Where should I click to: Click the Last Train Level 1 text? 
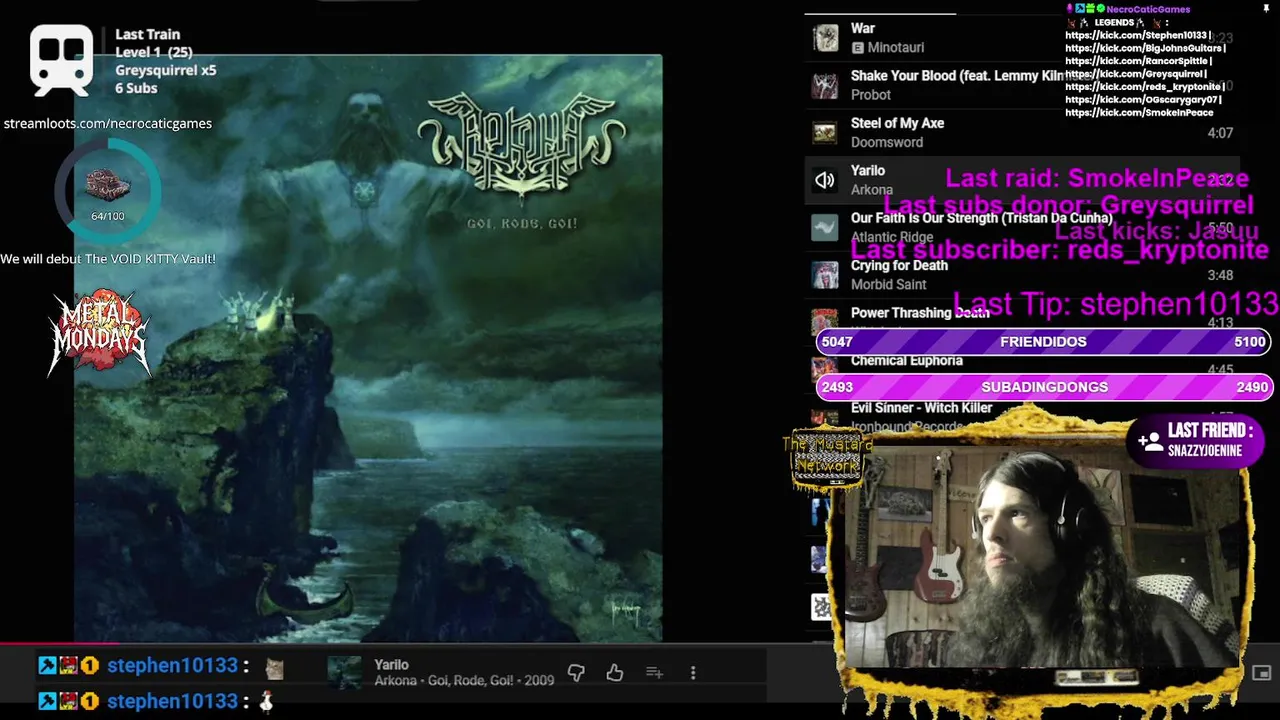154,43
